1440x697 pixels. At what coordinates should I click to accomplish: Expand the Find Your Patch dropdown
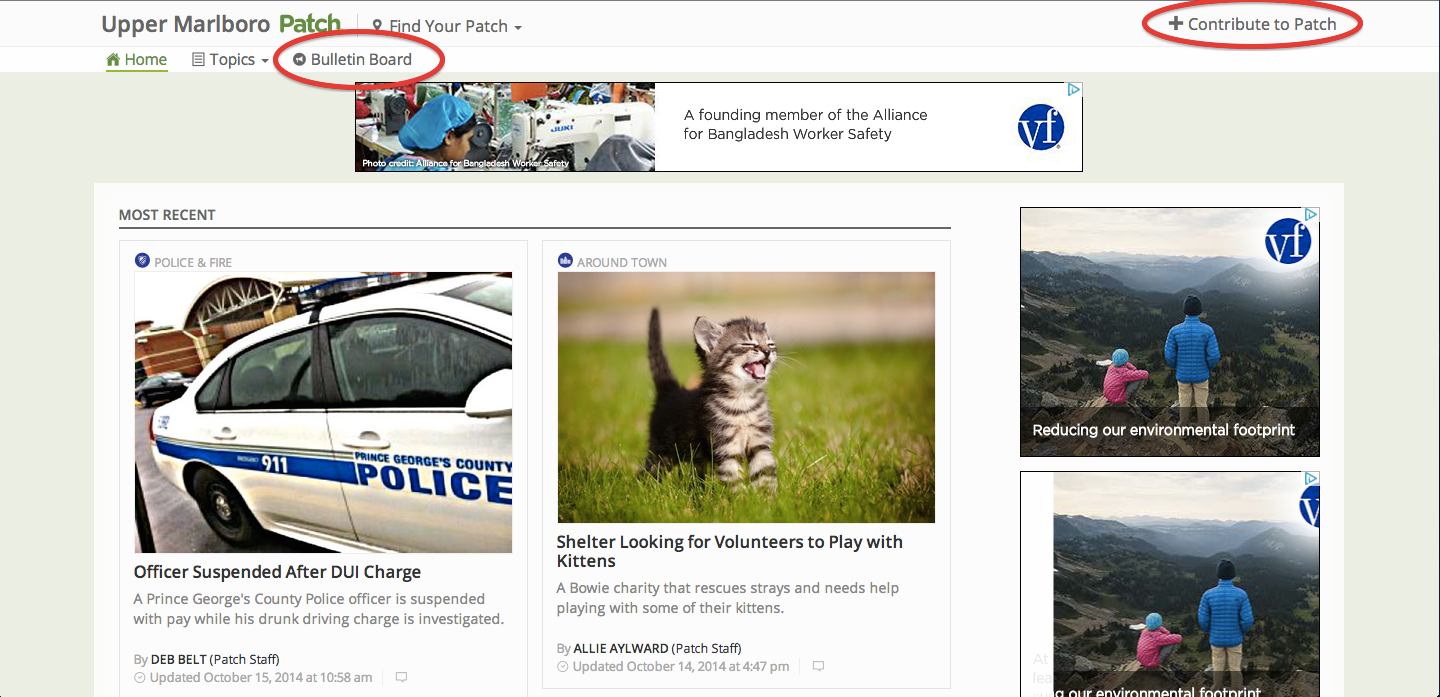[517, 27]
